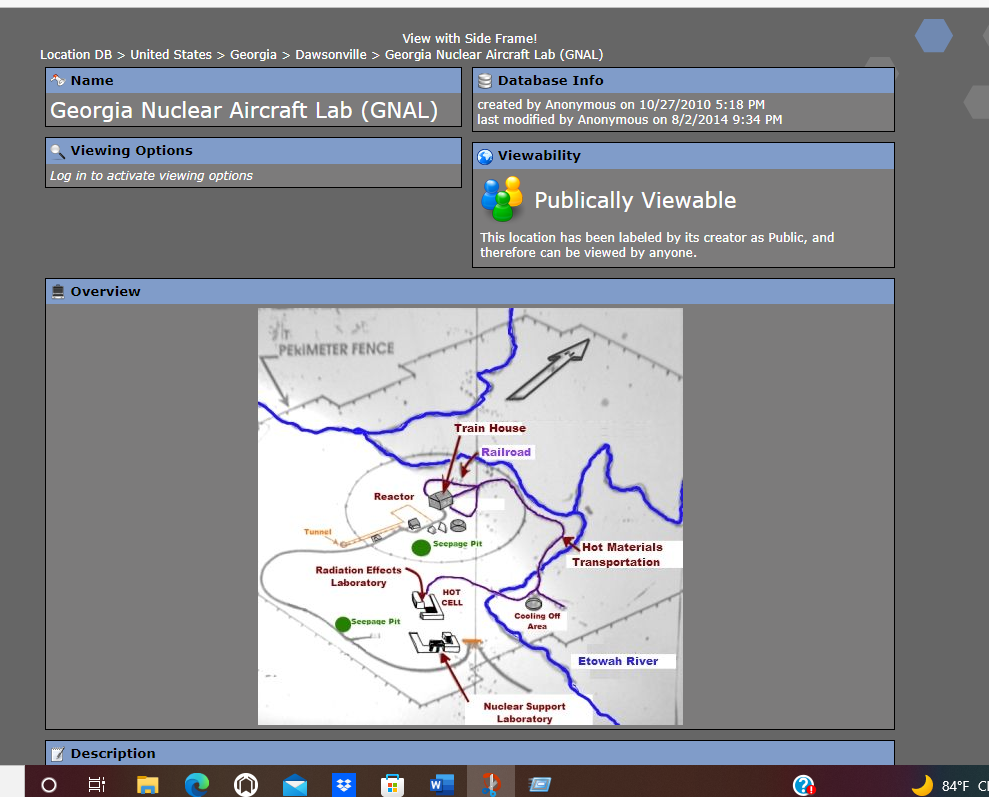
Task: Click the 'Viewability' heading text
Action: [539, 156]
